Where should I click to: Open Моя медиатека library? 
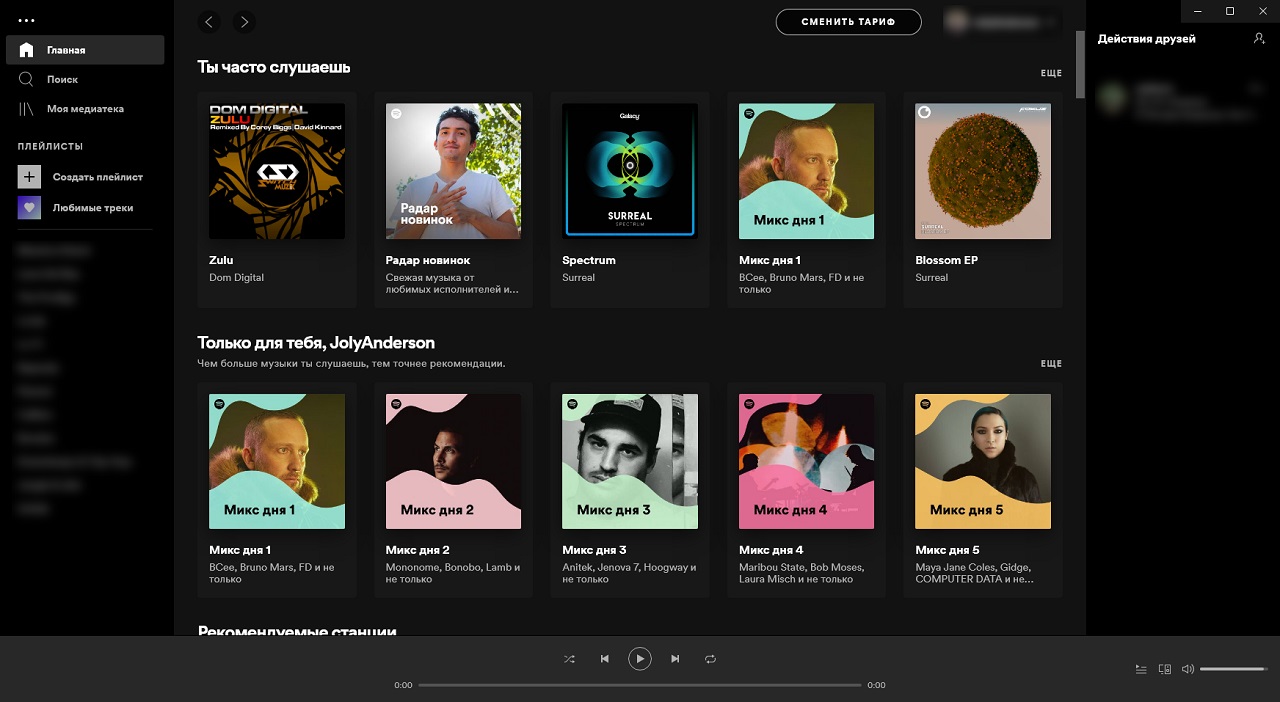pyautogui.click(x=84, y=109)
